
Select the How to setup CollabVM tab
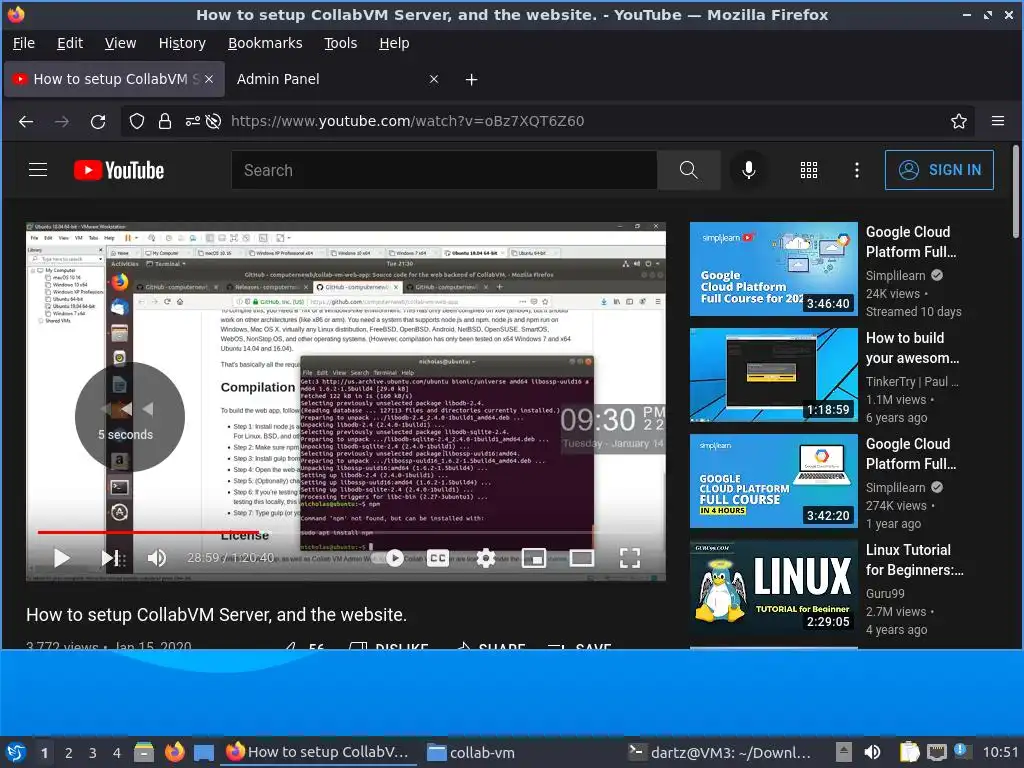[114, 79]
